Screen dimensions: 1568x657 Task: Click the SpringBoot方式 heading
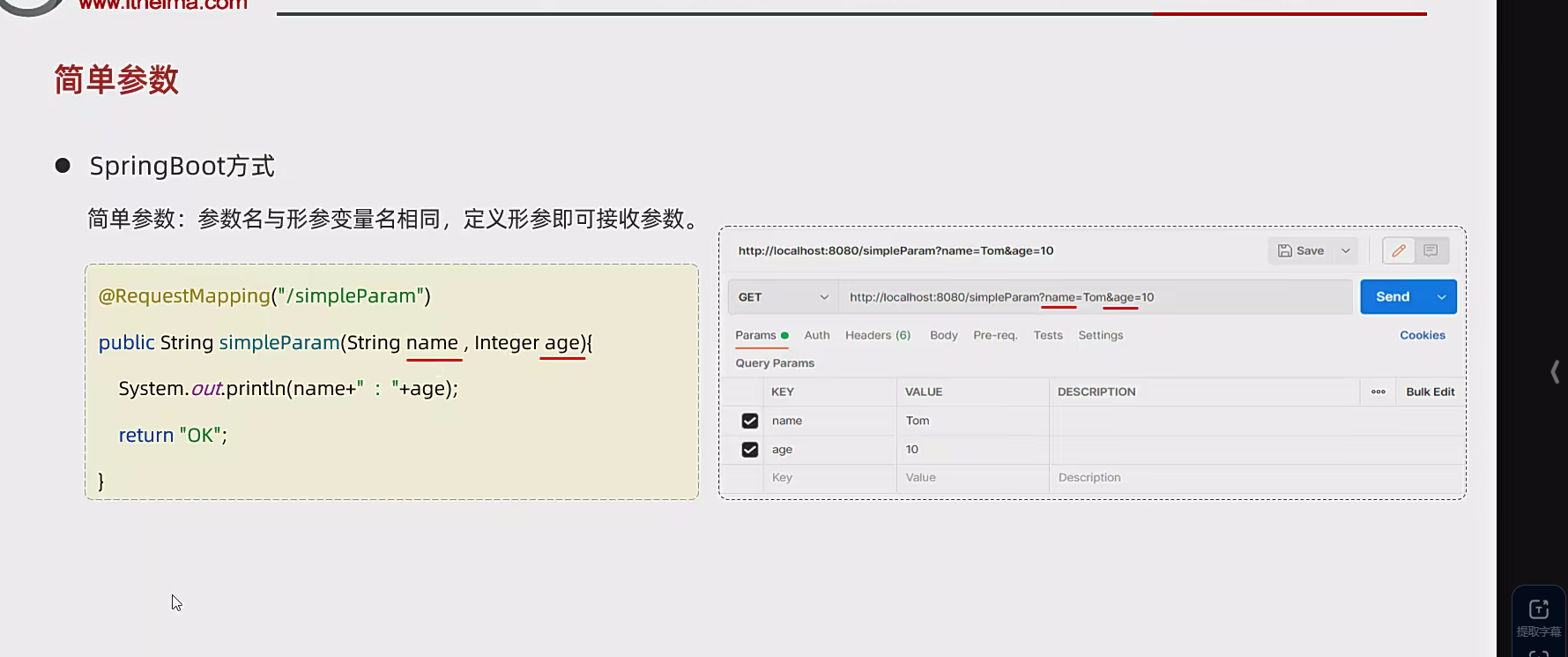tap(182, 166)
